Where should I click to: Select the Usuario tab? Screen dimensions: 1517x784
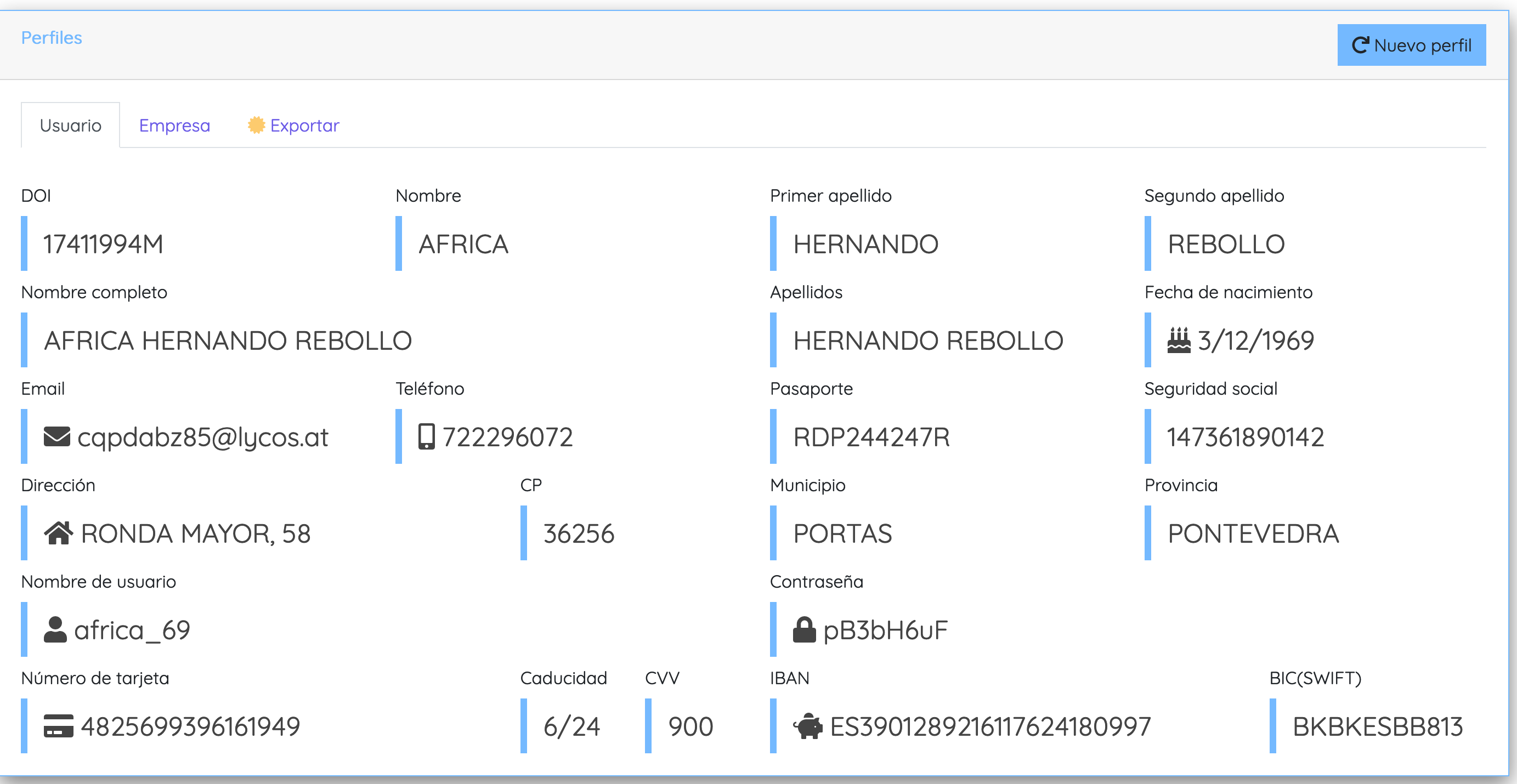[x=71, y=126]
